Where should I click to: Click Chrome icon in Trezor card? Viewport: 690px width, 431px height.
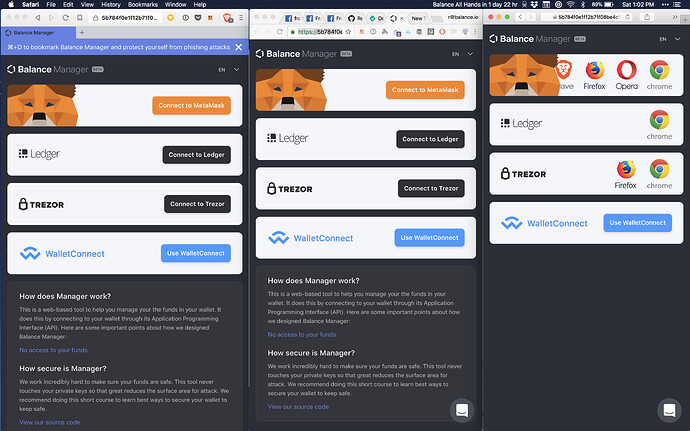coord(659,174)
